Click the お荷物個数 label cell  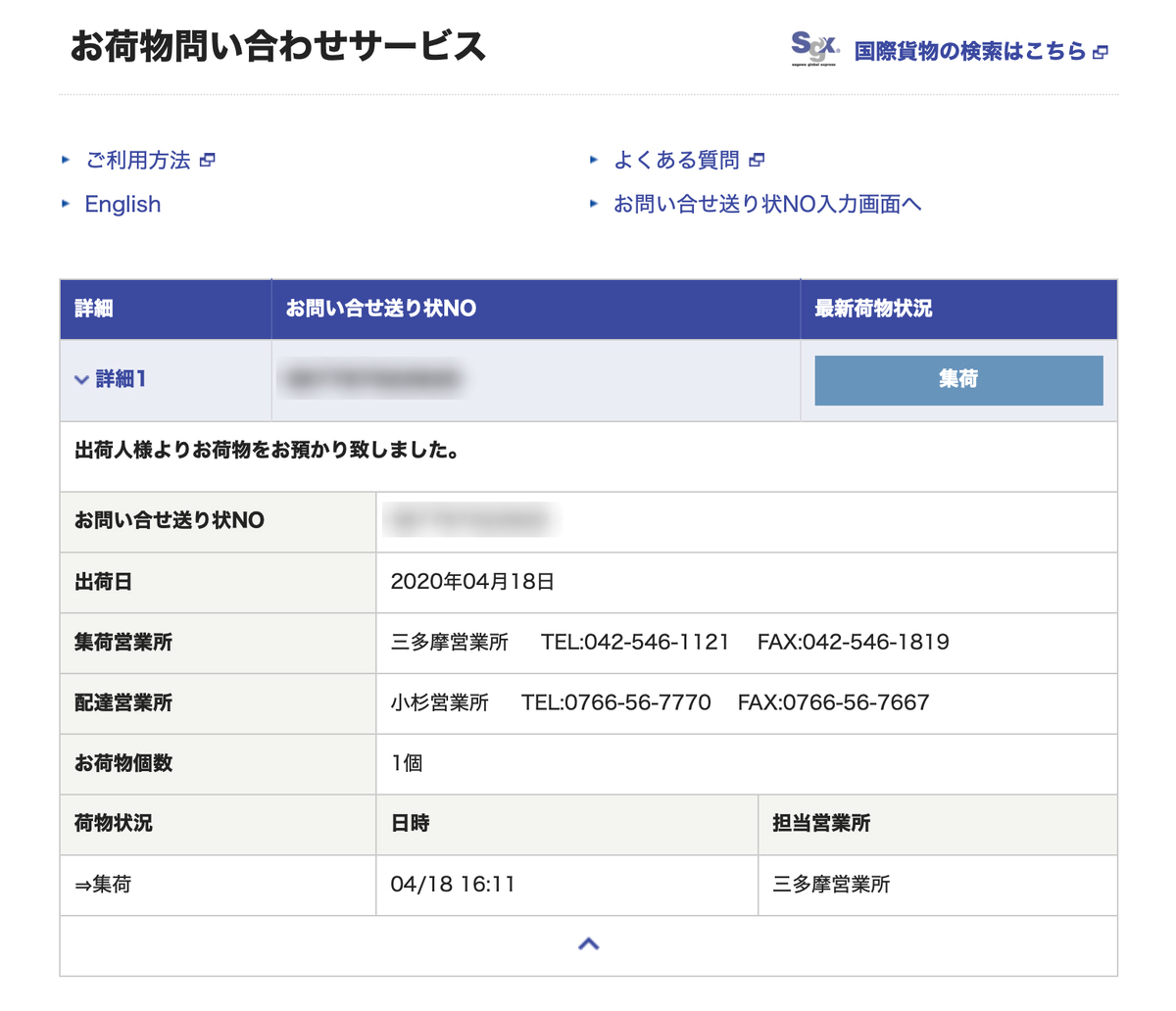(218, 764)
